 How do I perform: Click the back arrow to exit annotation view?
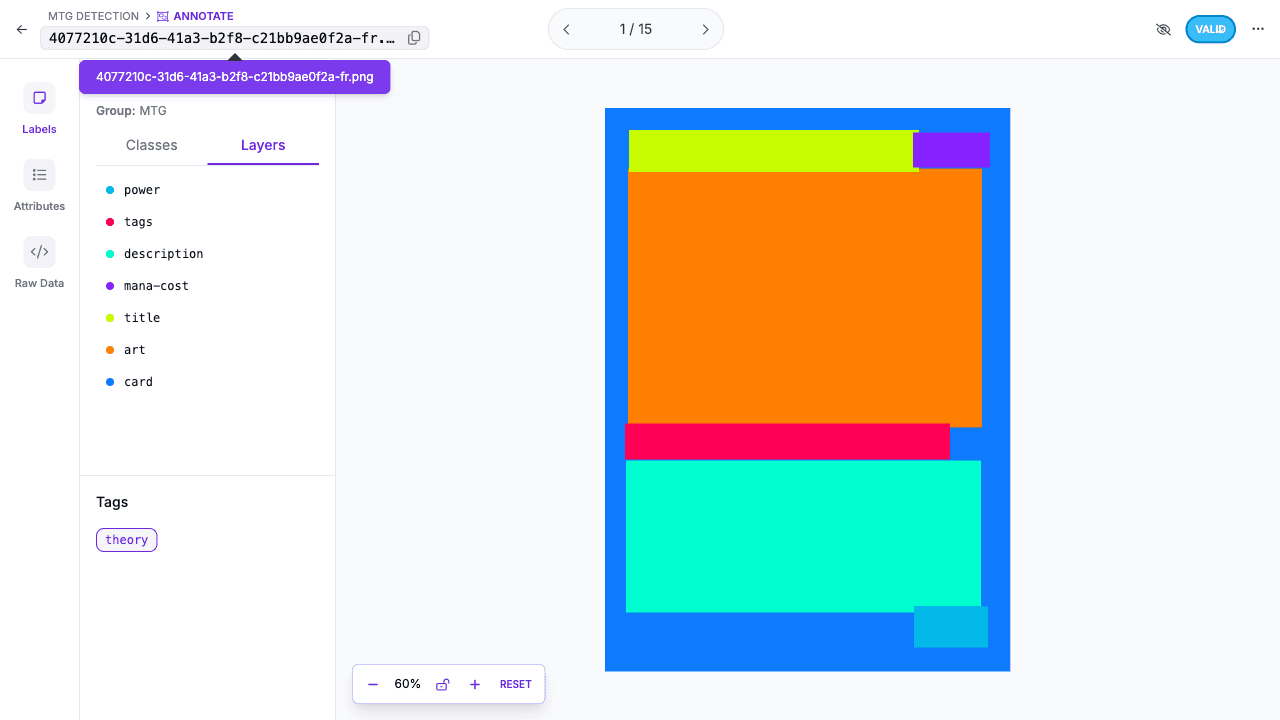(21, 29)
